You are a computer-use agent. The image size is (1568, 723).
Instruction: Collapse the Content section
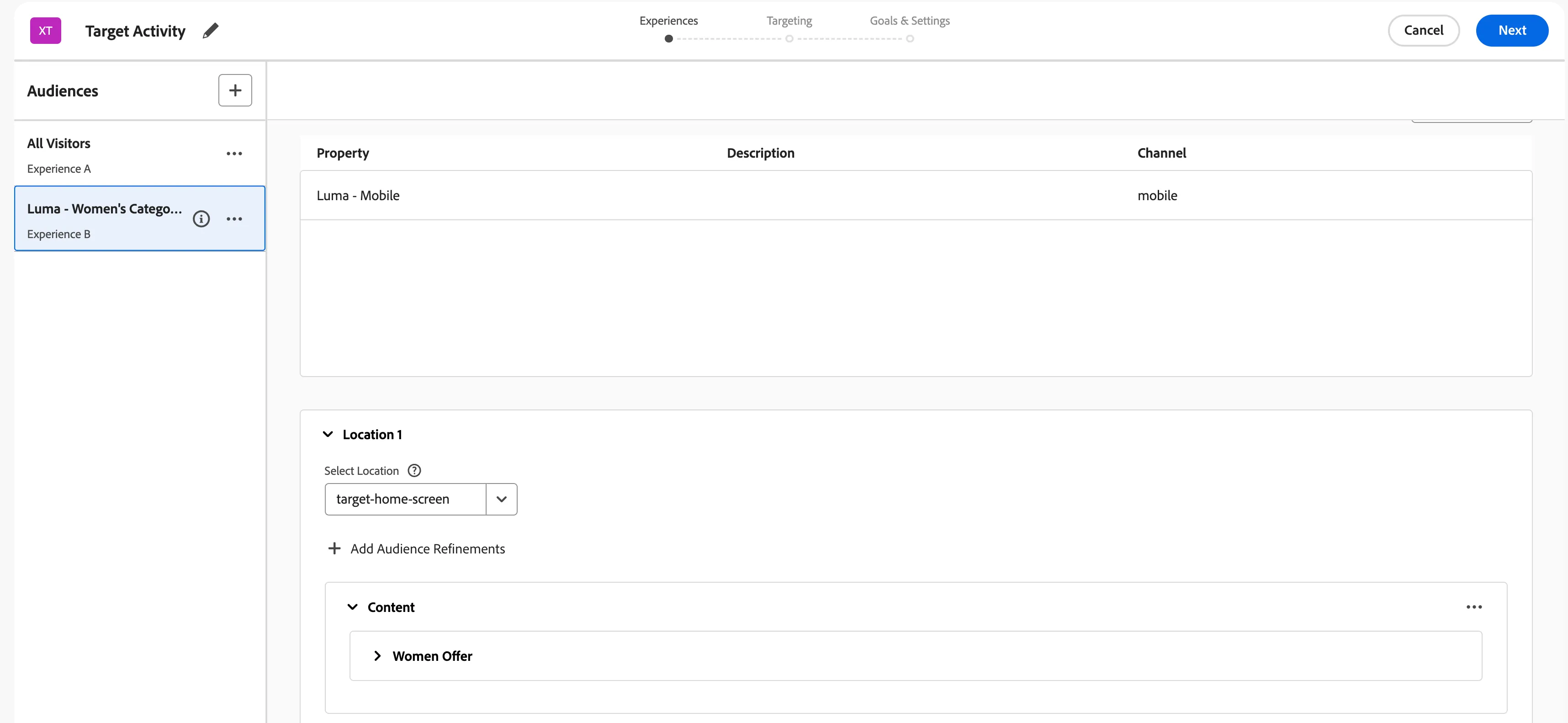tap(352, 606)
